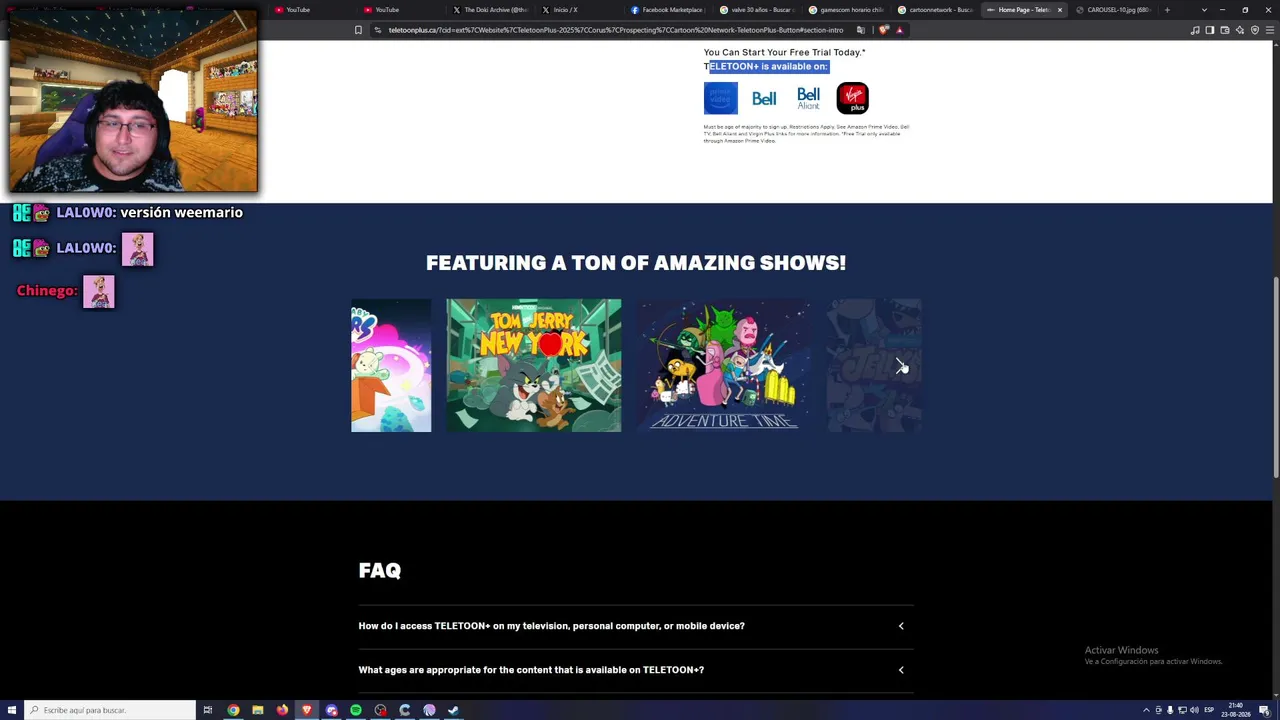1280x720 pixels.
Task: Open the Windows Start menu
Action: 12,710
